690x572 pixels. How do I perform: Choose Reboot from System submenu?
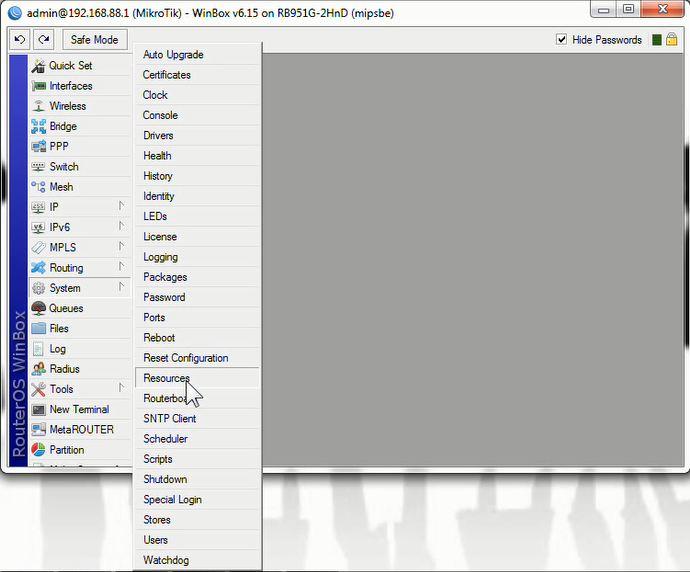click(x=197, y=338)
